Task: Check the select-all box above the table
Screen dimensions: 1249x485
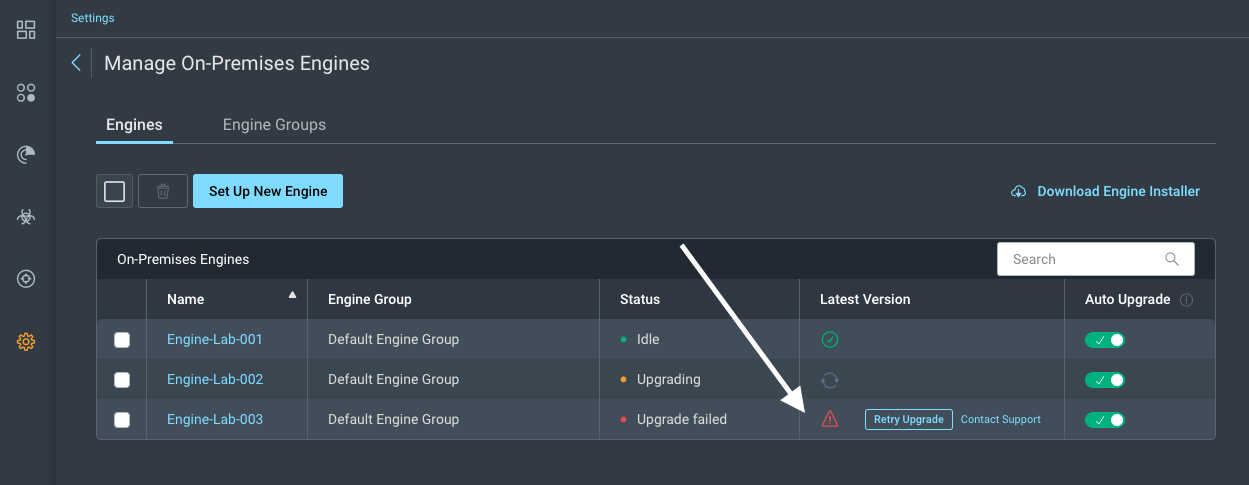Action: 115,191
